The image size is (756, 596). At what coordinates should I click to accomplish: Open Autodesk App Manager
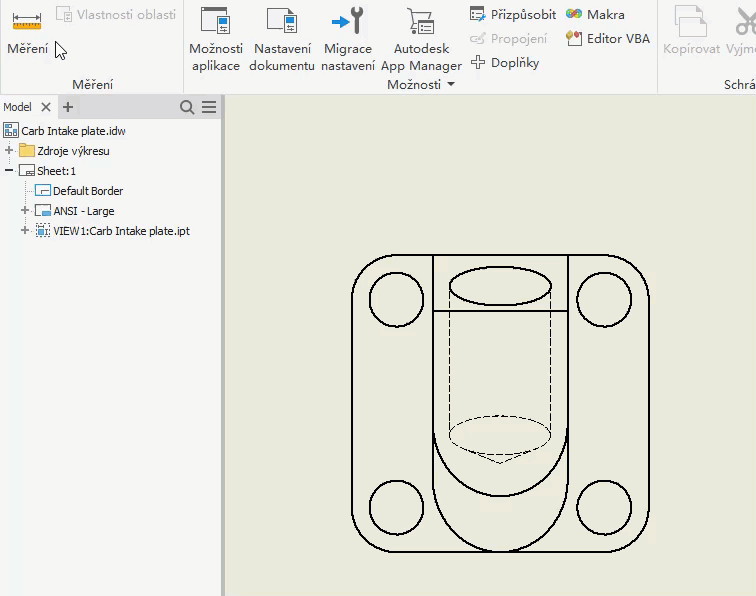coord(421,38)
